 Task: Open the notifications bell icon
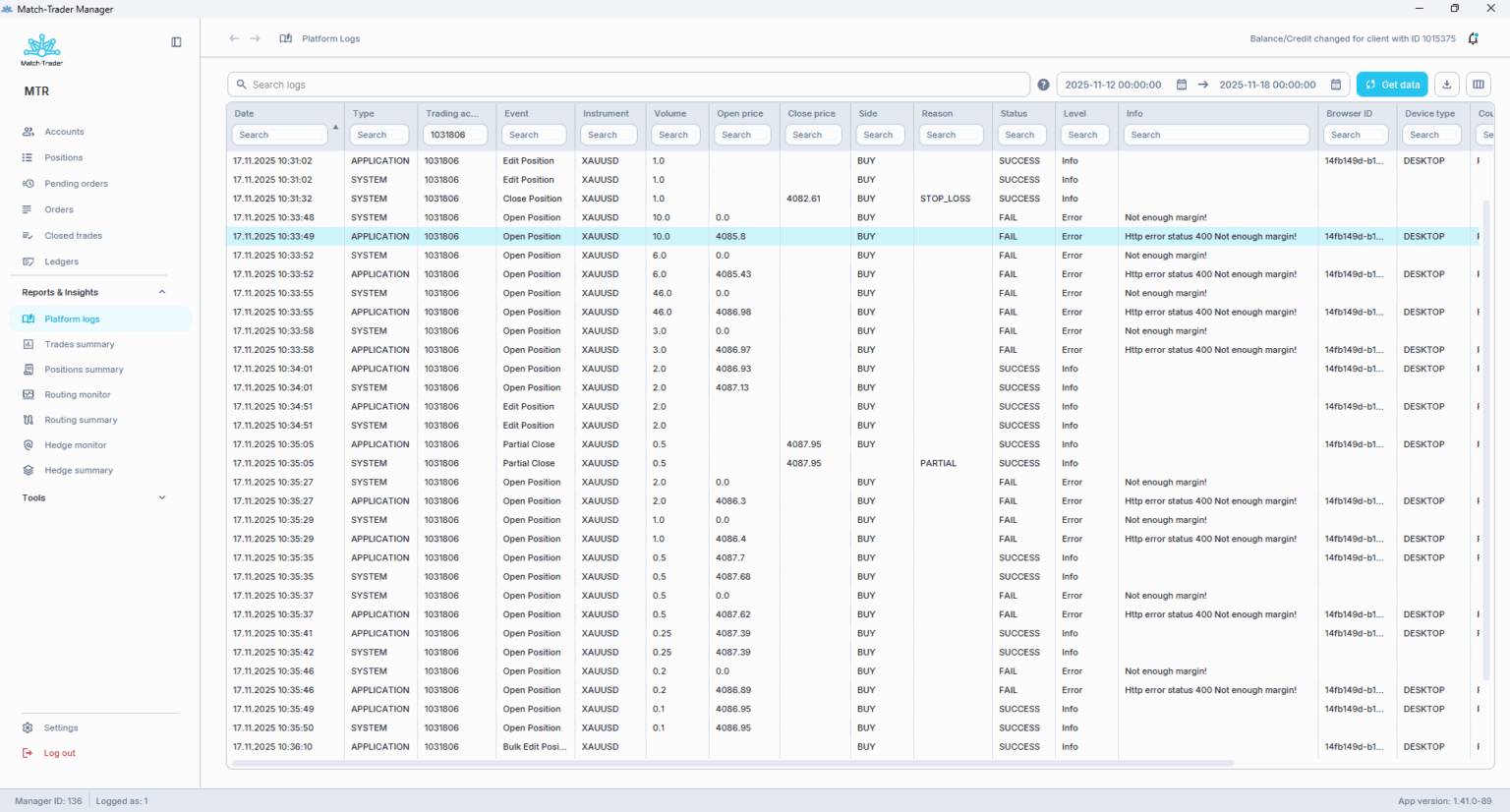pos(1473,38)
